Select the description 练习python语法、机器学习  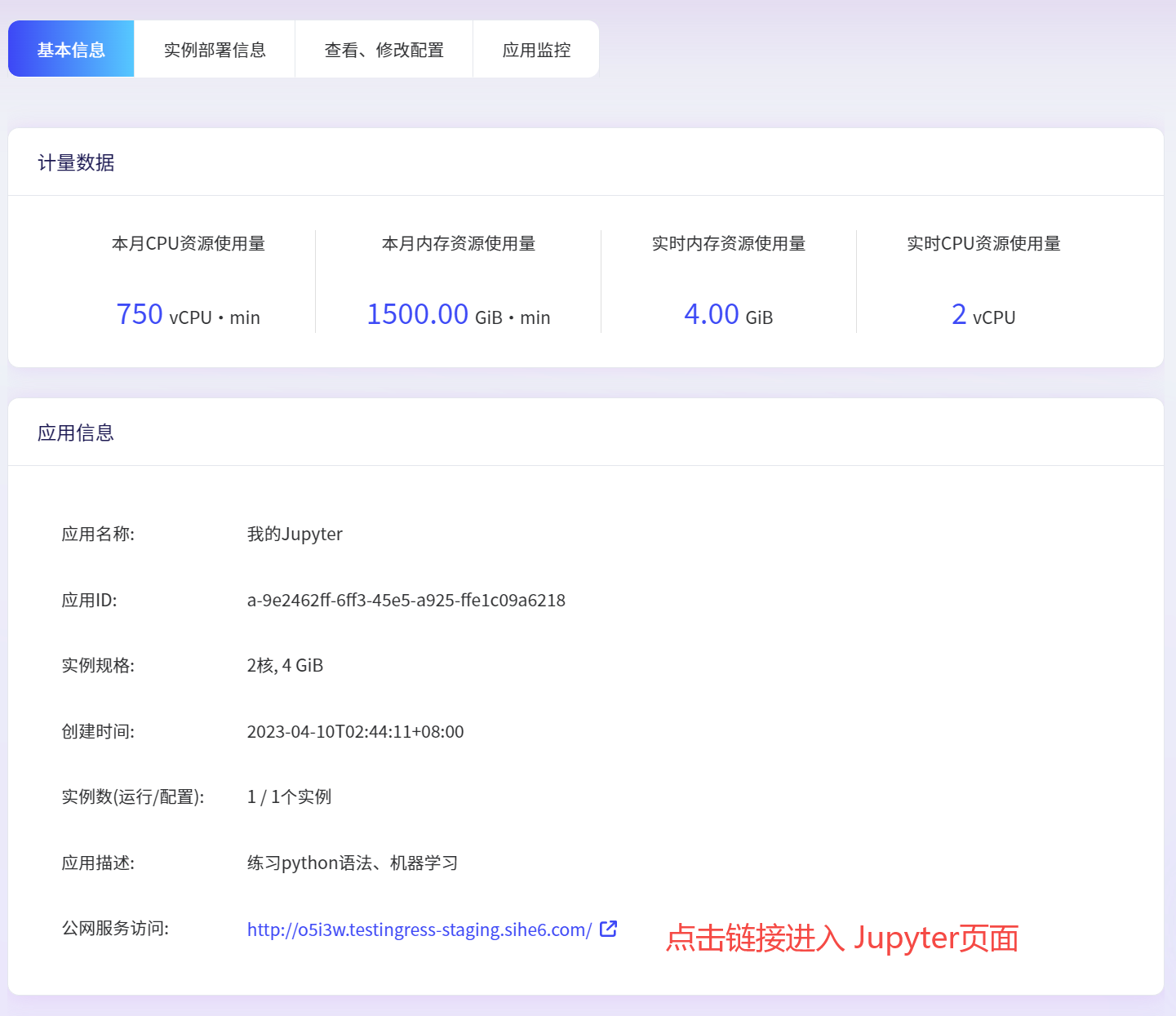click(353, 863)
